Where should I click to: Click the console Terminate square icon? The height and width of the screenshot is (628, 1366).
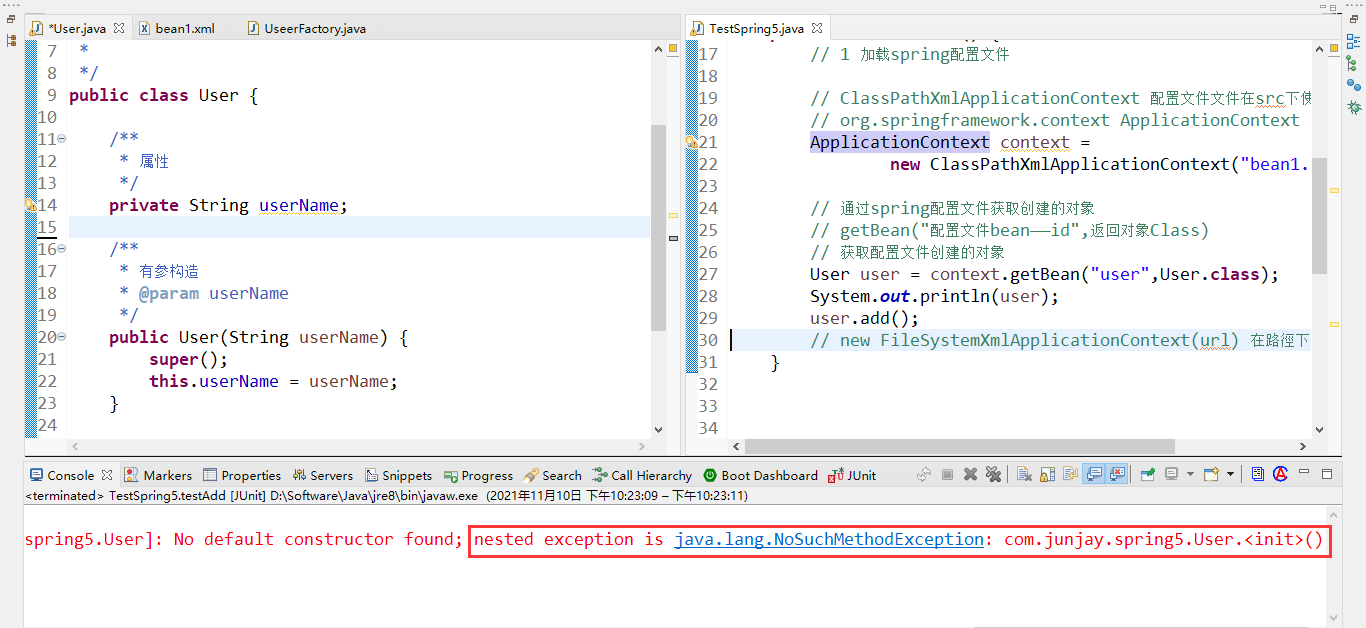(947, 474)
